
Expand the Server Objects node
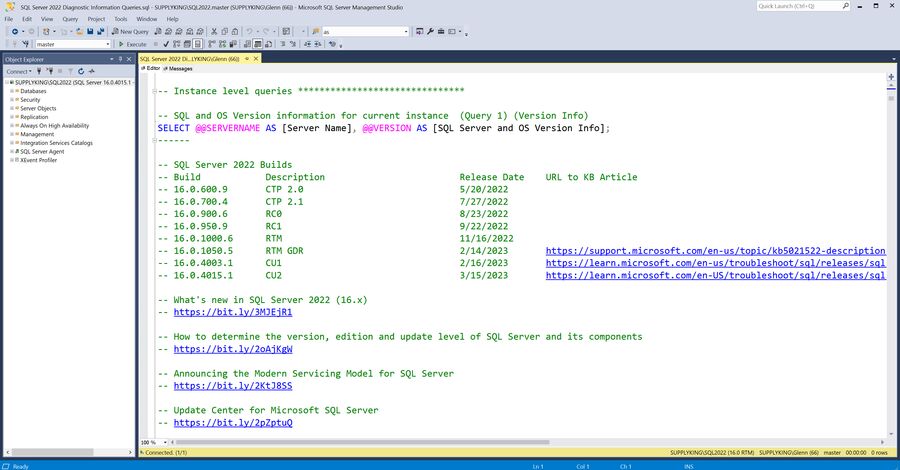[x=11, y=108]
